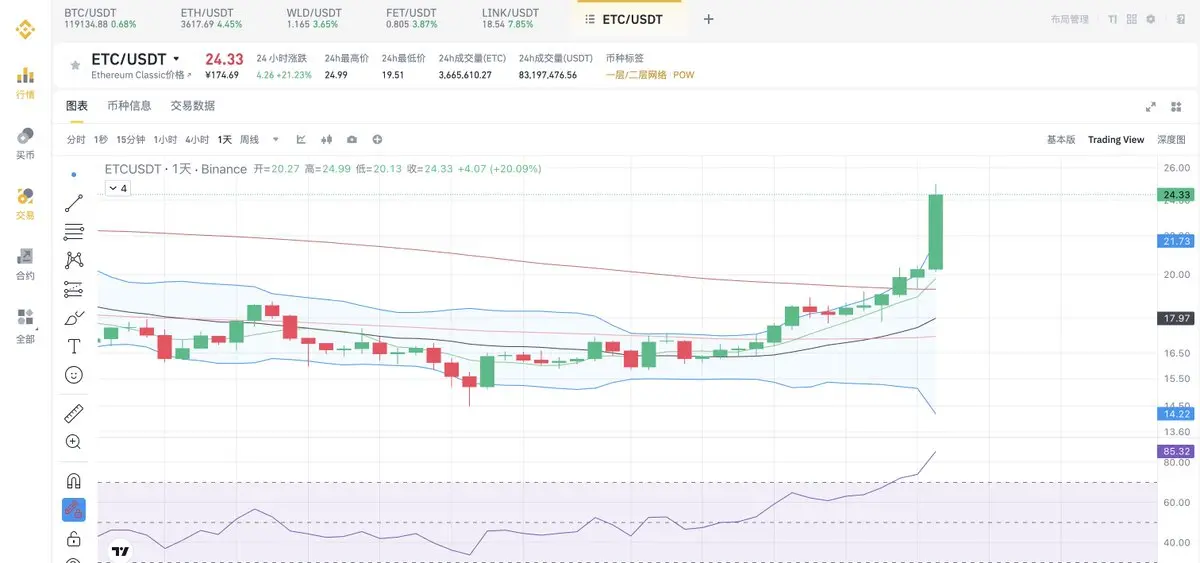
Task: Expand the ETC/USDT pair selector arrow
Action: coord(176,60)
